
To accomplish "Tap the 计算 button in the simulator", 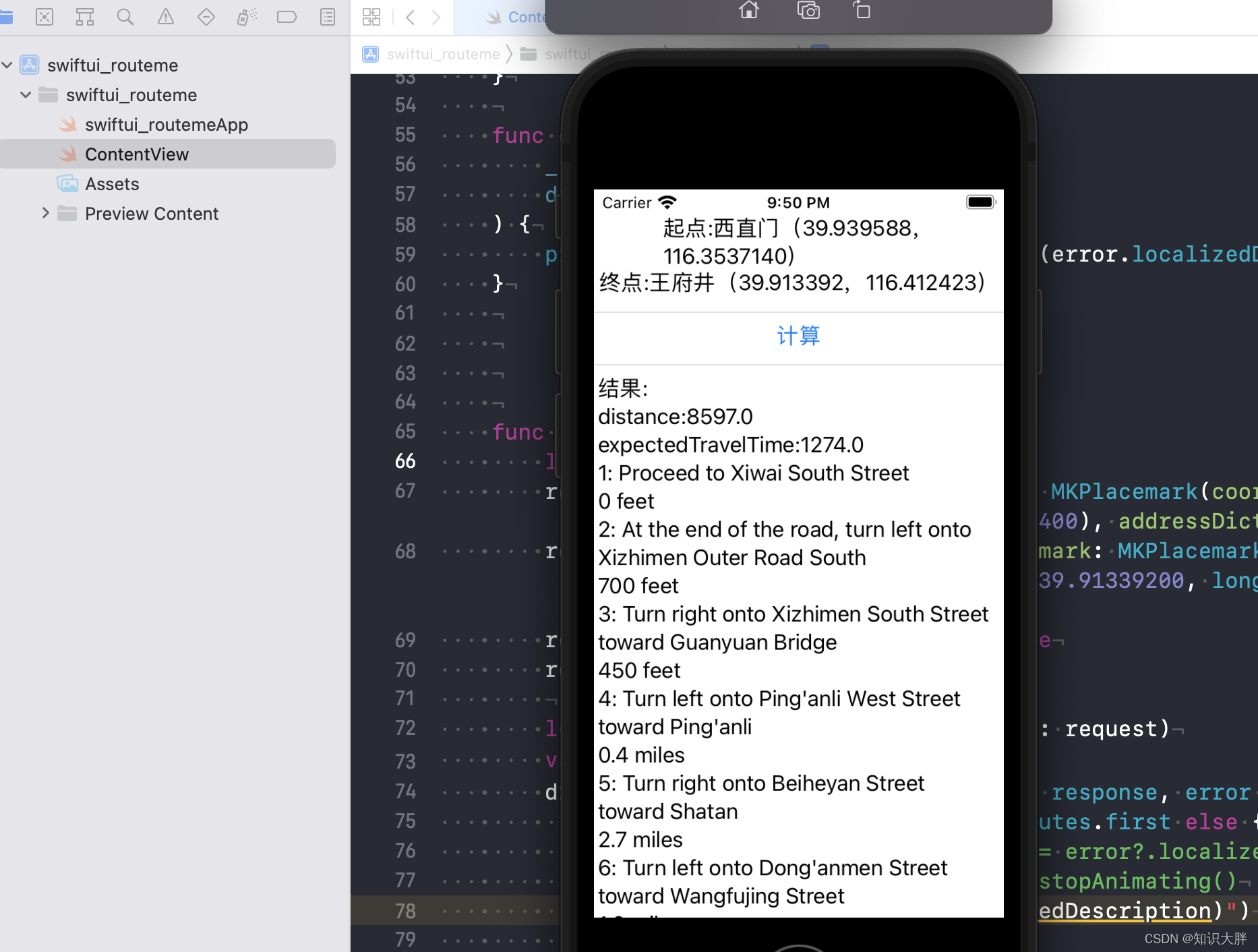I will (x=798, y=336).
